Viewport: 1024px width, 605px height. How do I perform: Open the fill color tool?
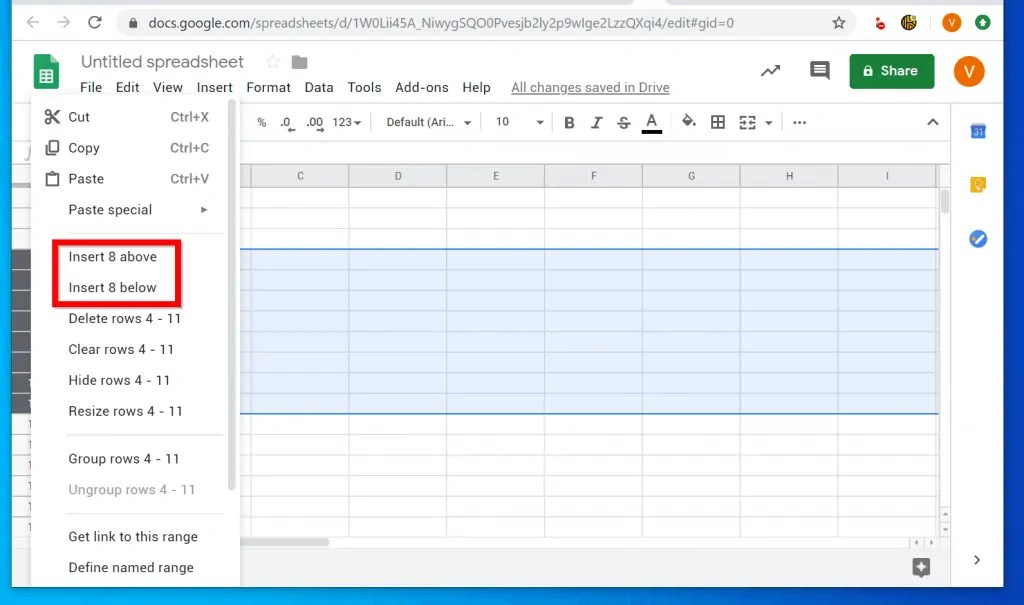pos(688,121)
